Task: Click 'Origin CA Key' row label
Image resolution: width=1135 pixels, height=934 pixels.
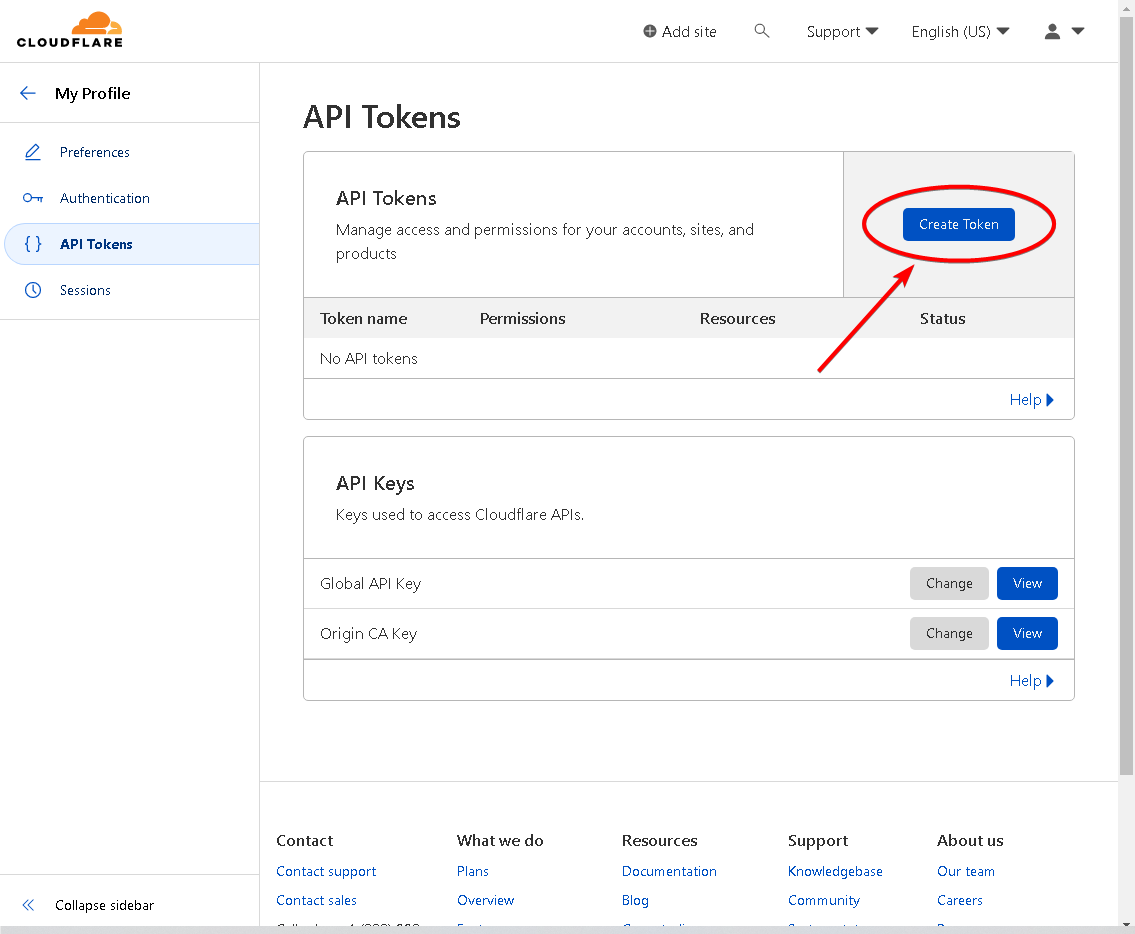Action: click(x=368, y=634)
